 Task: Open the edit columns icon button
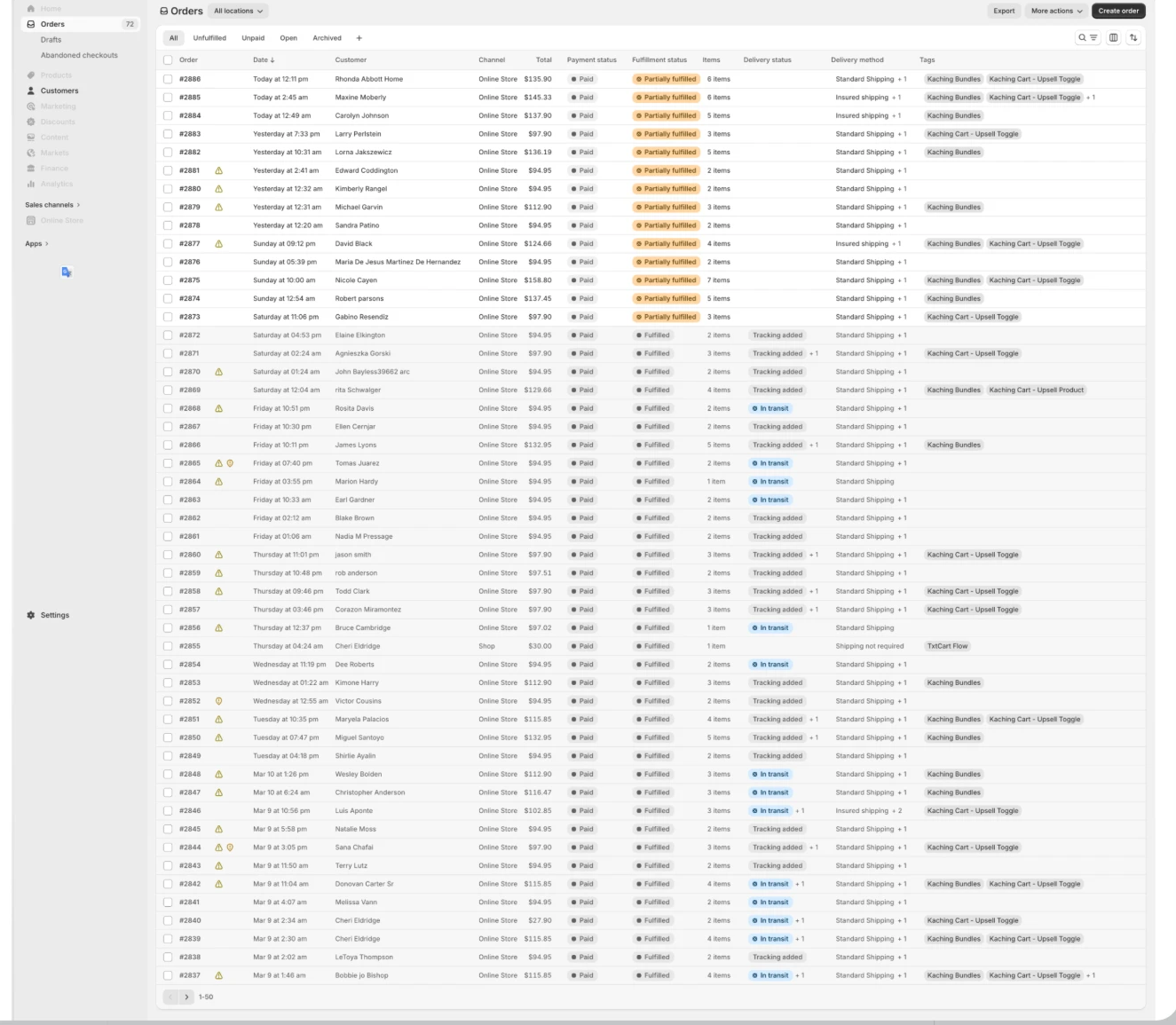pyautogui.click(x=1114, y=38)
